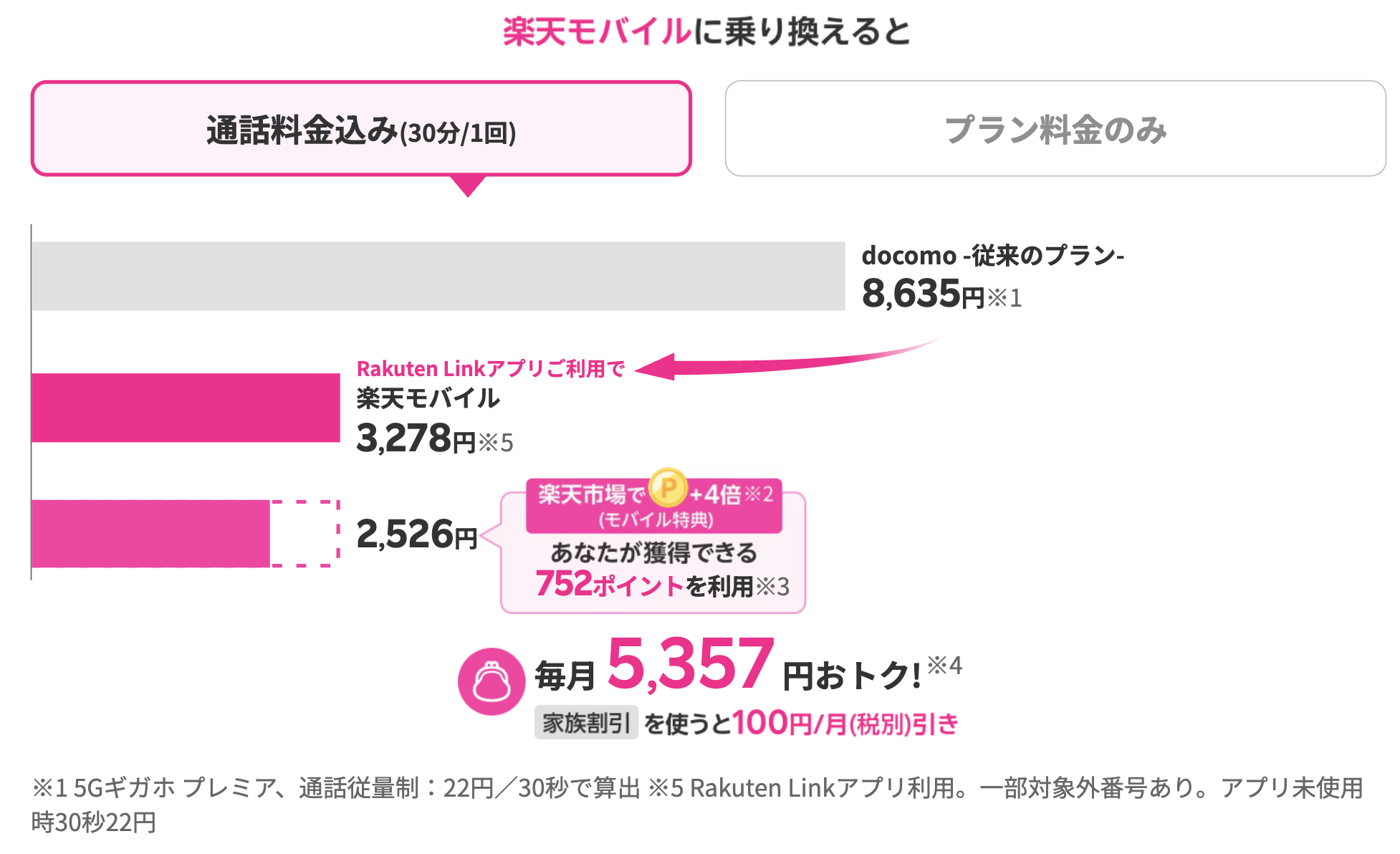Click the ※1 note next to 8,635円
Viewport: 1400px width, 854px height.
pos(1005,297)
